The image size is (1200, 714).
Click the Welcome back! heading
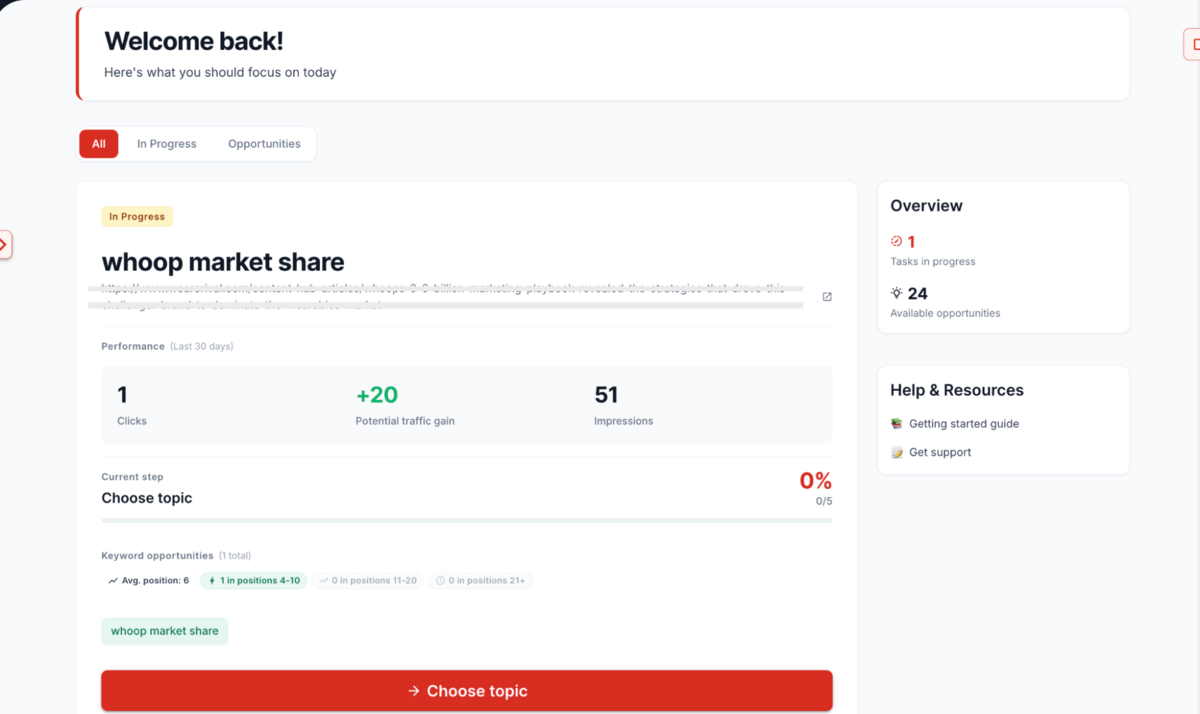click(194, 41)
